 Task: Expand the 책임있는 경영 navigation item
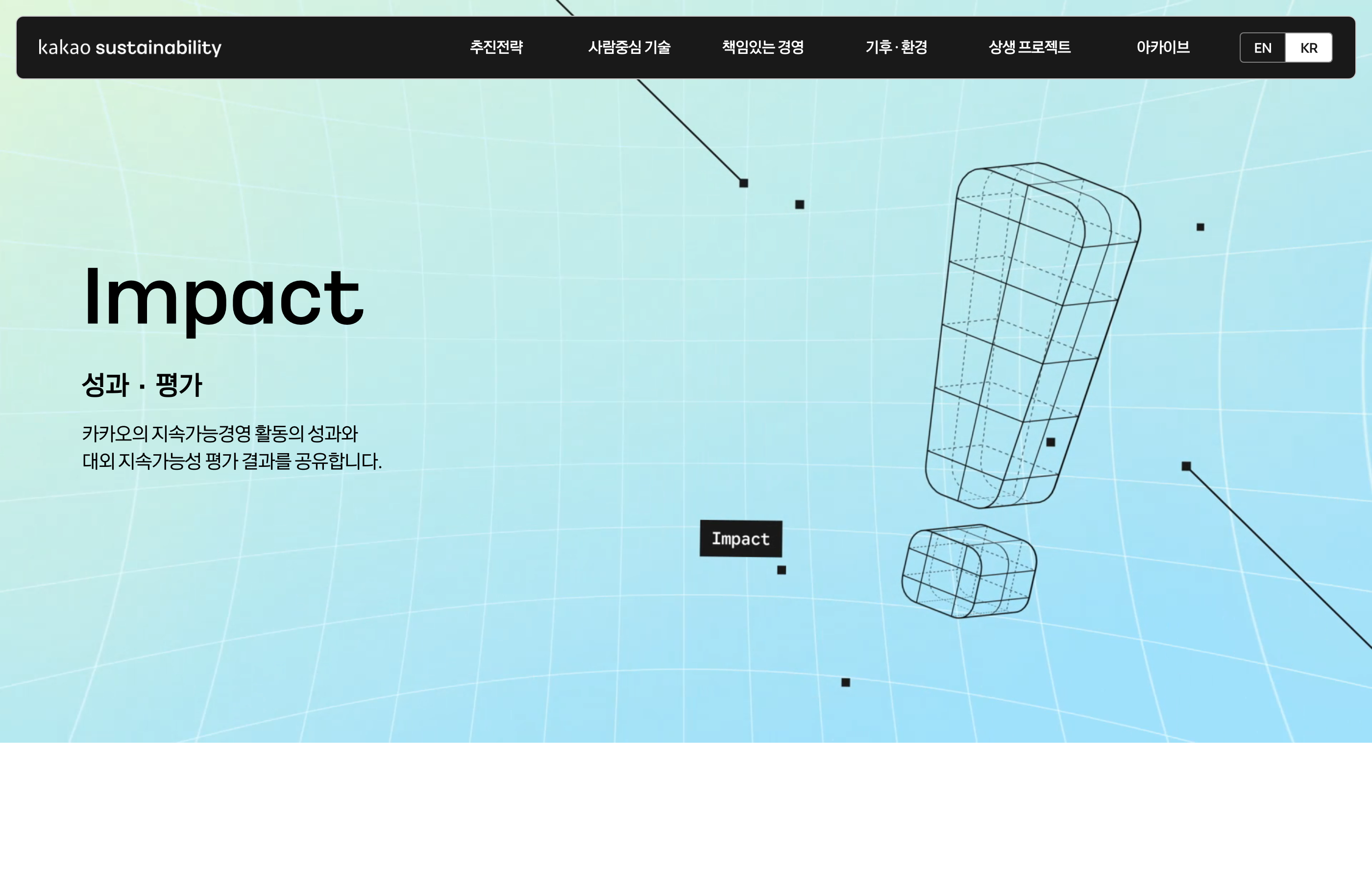click(x=763, y=48)
